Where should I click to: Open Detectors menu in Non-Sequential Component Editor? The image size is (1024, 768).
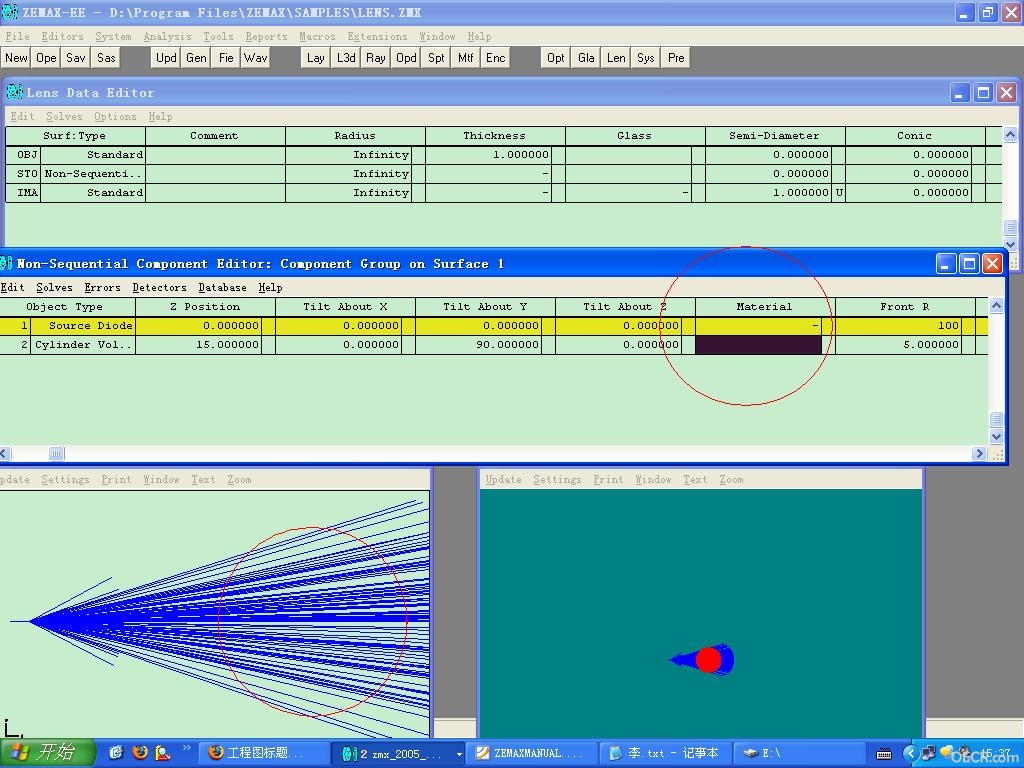[159, 287]
